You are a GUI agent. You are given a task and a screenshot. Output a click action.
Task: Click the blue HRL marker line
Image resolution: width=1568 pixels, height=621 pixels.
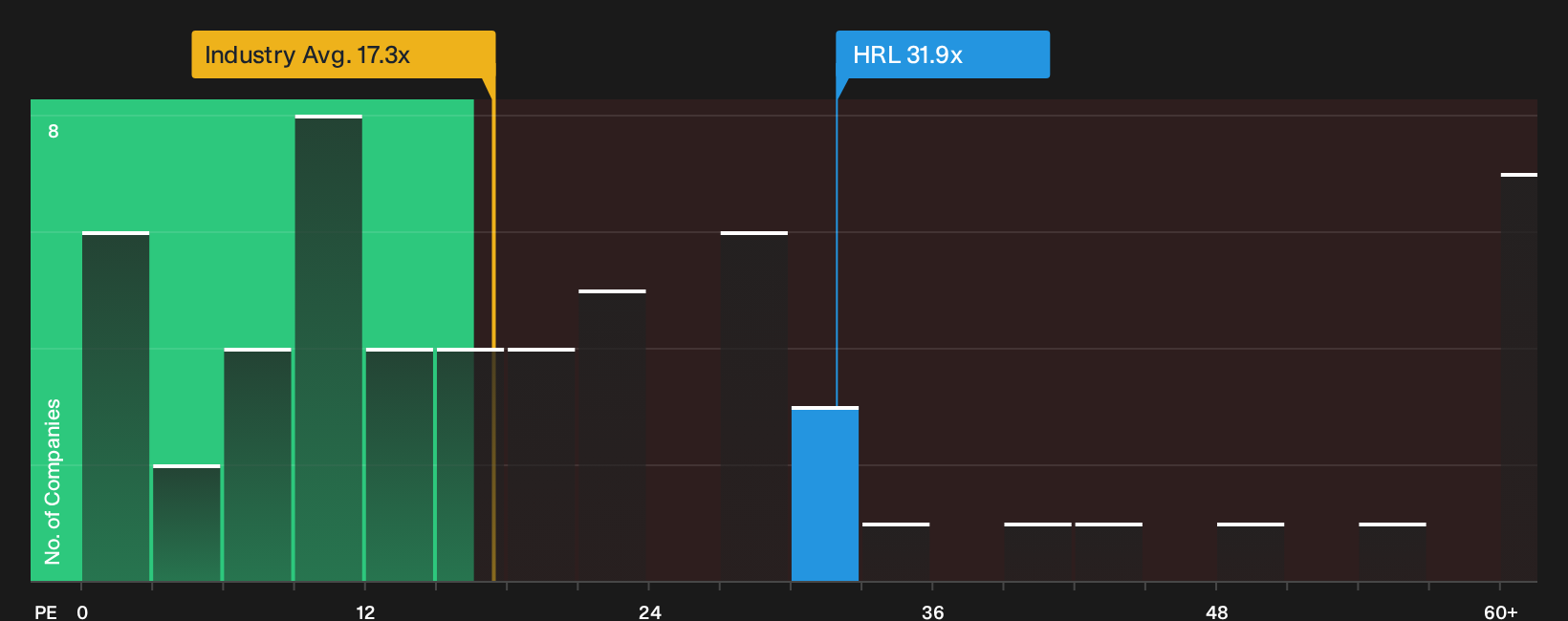click(x=837, y=253)
